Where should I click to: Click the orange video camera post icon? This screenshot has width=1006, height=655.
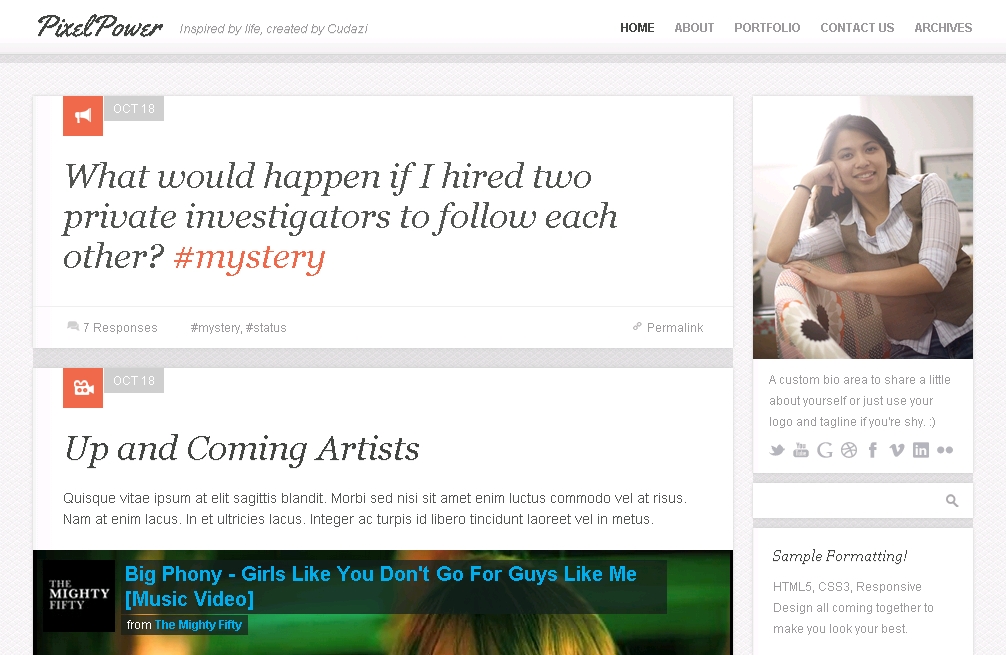point(83,388)
